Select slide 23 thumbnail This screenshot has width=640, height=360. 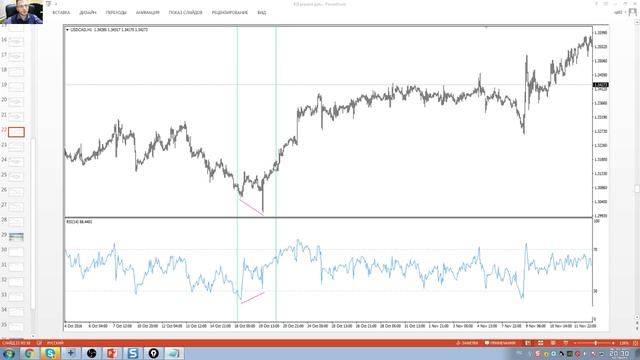click(x=16, y=147)
